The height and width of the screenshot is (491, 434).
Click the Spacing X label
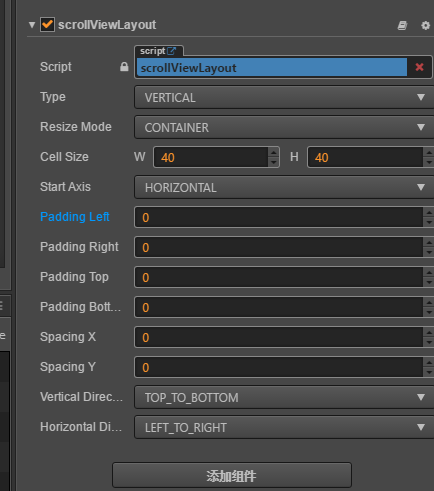(68, 337)
